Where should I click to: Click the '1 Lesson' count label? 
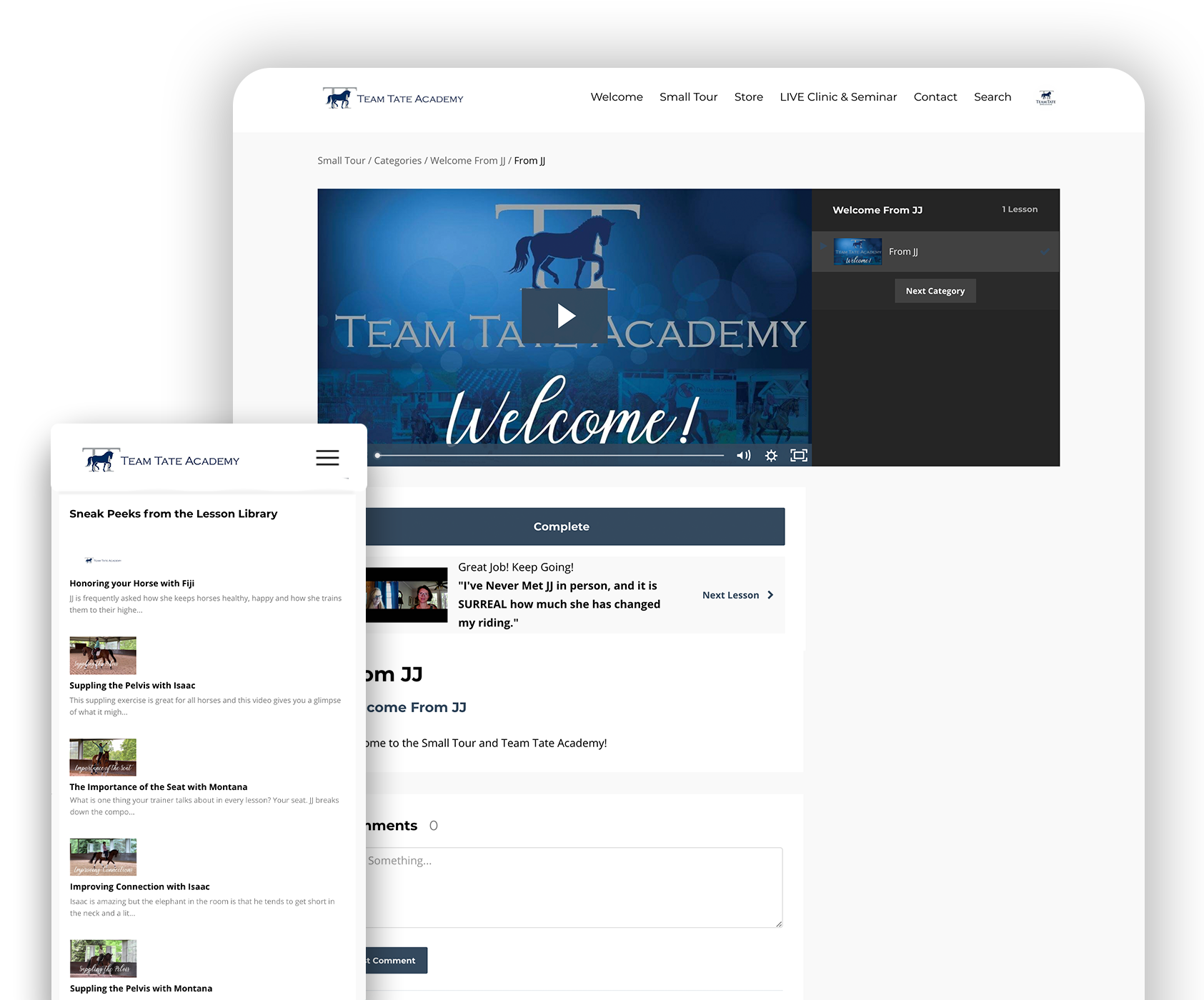pyautogui.click(x=1020, y=209)
